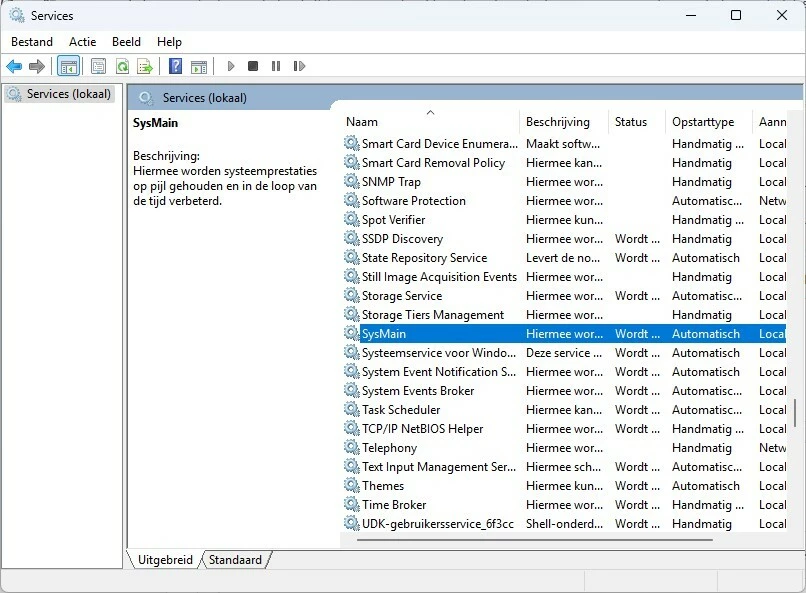Select the Uitgebreid tab
The height and width of the screenshot is (593, 806).
(165, 560)
